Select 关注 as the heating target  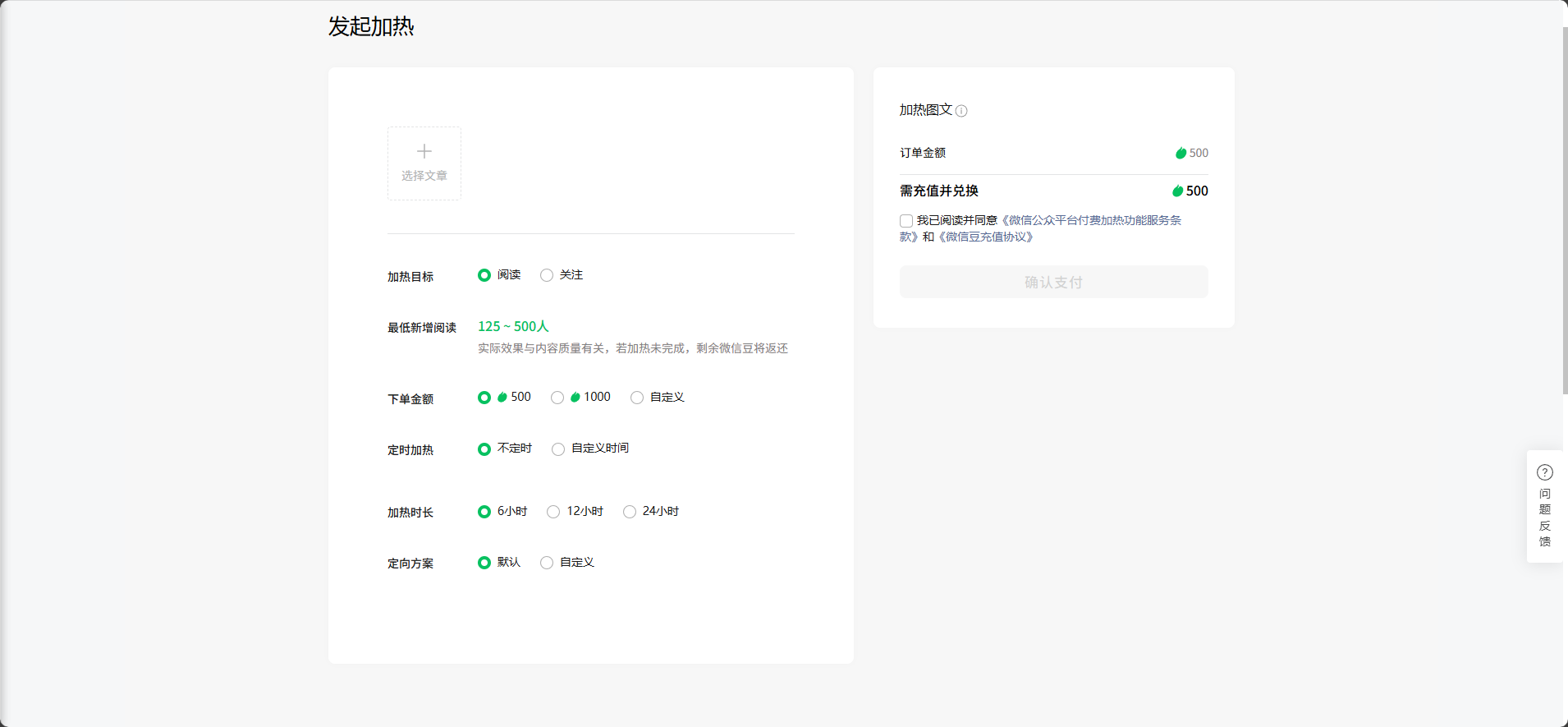point(547,275)
